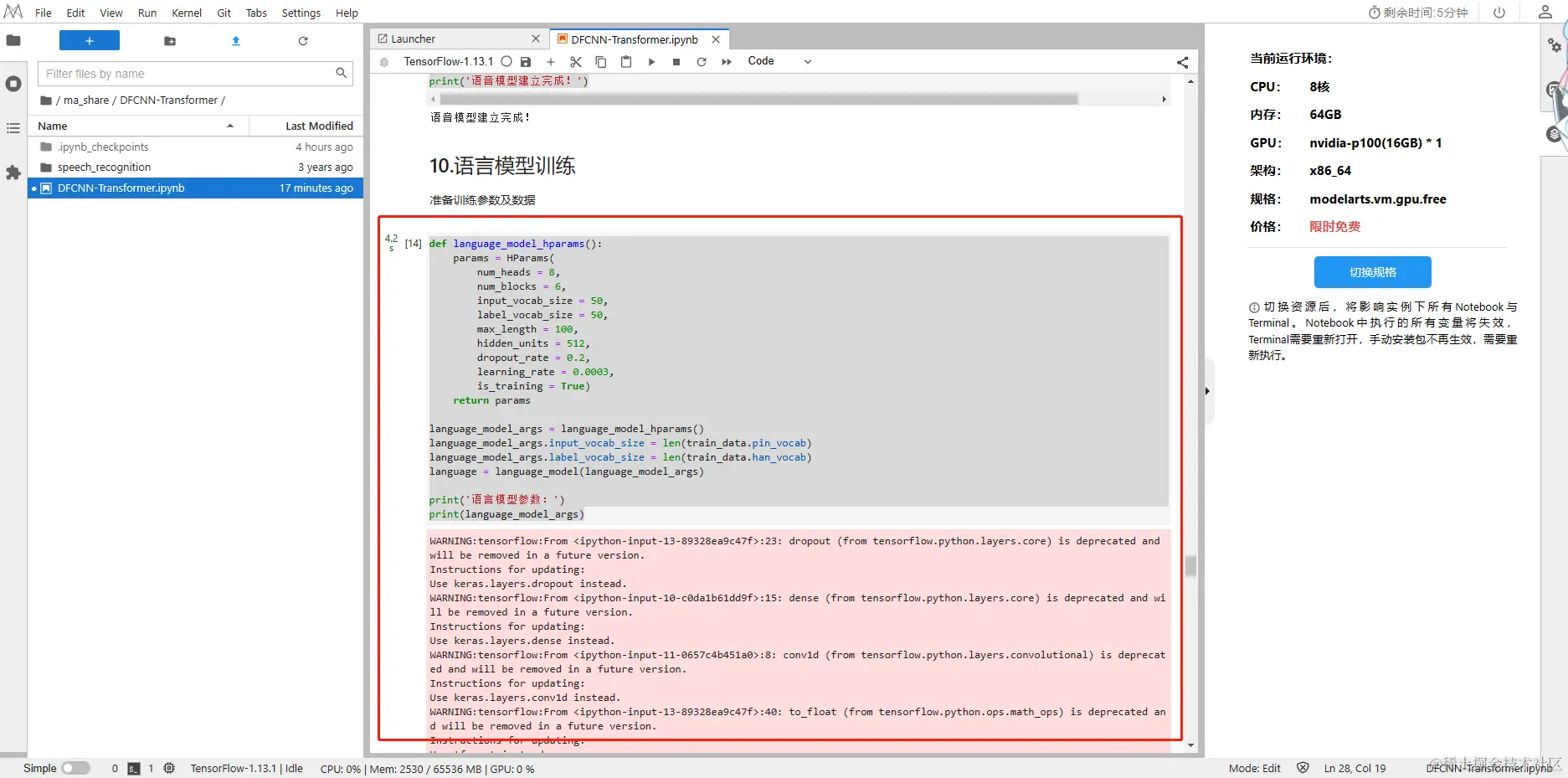Open the View menu
Viewport: 1568px width, 778px height.
tap(111, 13)
